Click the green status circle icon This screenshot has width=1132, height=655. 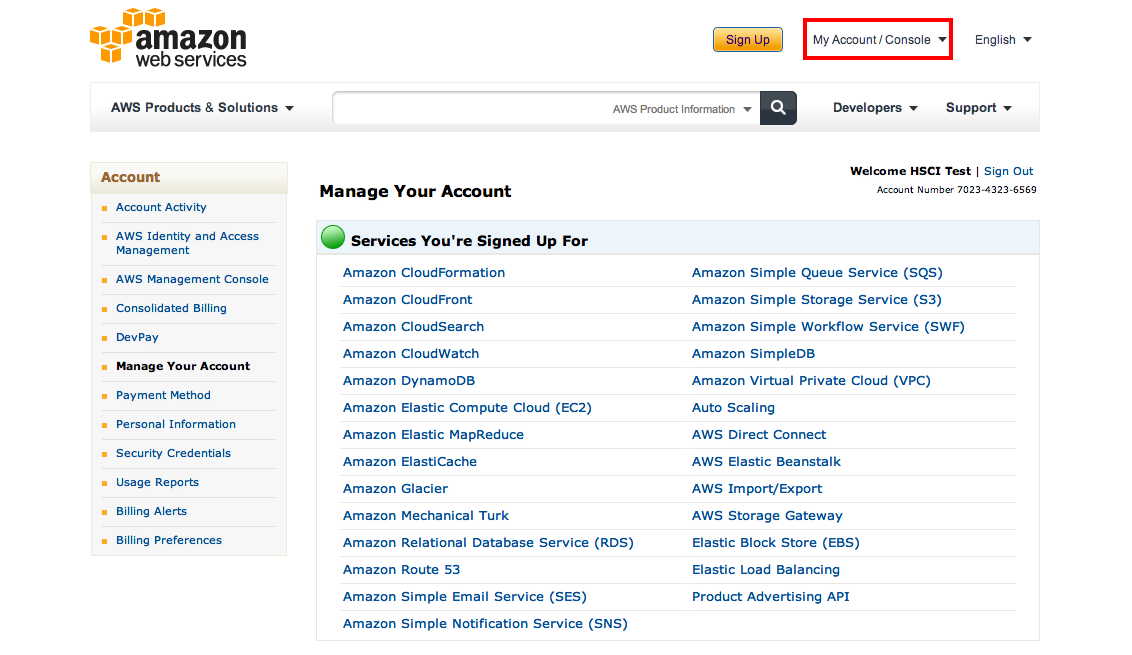333,237
